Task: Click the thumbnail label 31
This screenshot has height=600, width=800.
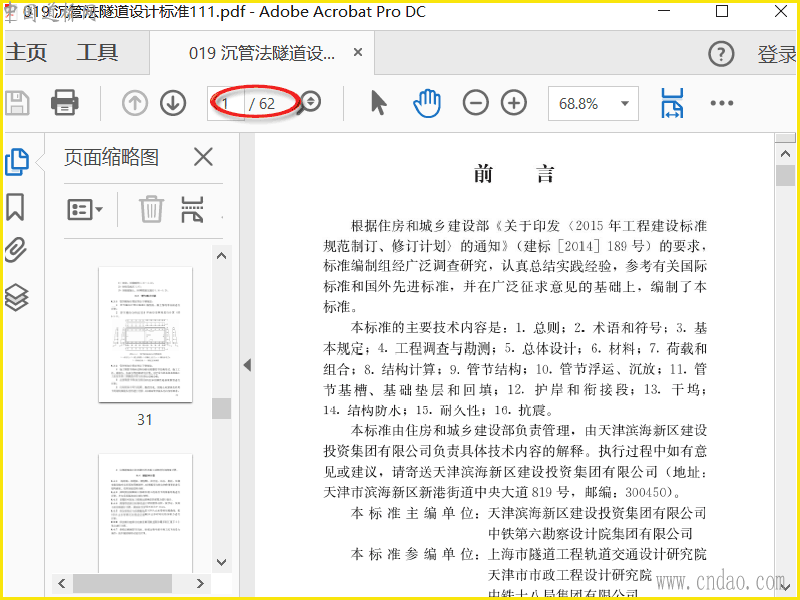Action: coord(145,419)
